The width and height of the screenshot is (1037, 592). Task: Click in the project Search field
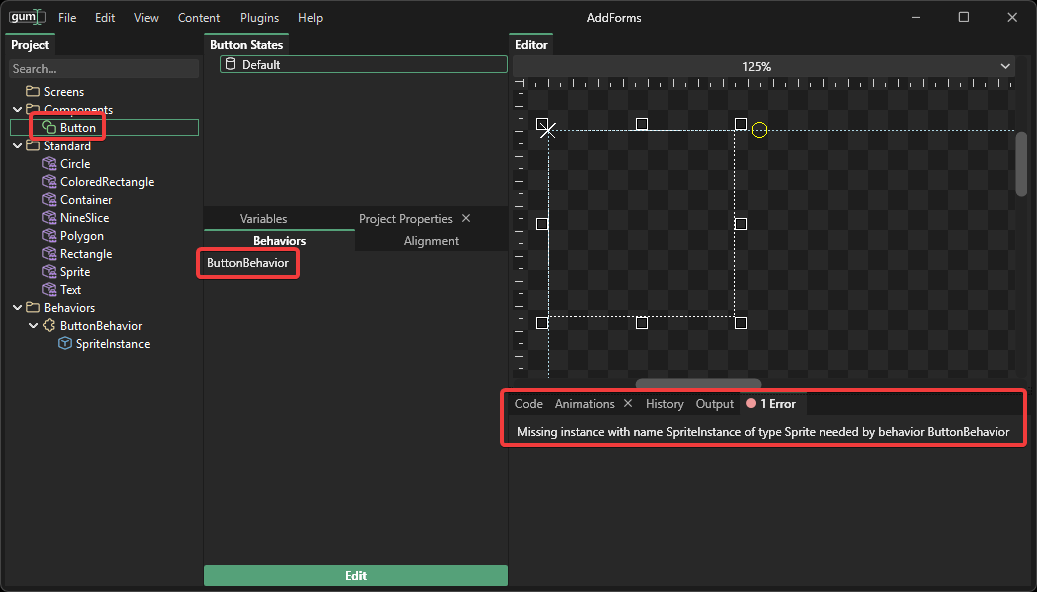tap(104, 69)
